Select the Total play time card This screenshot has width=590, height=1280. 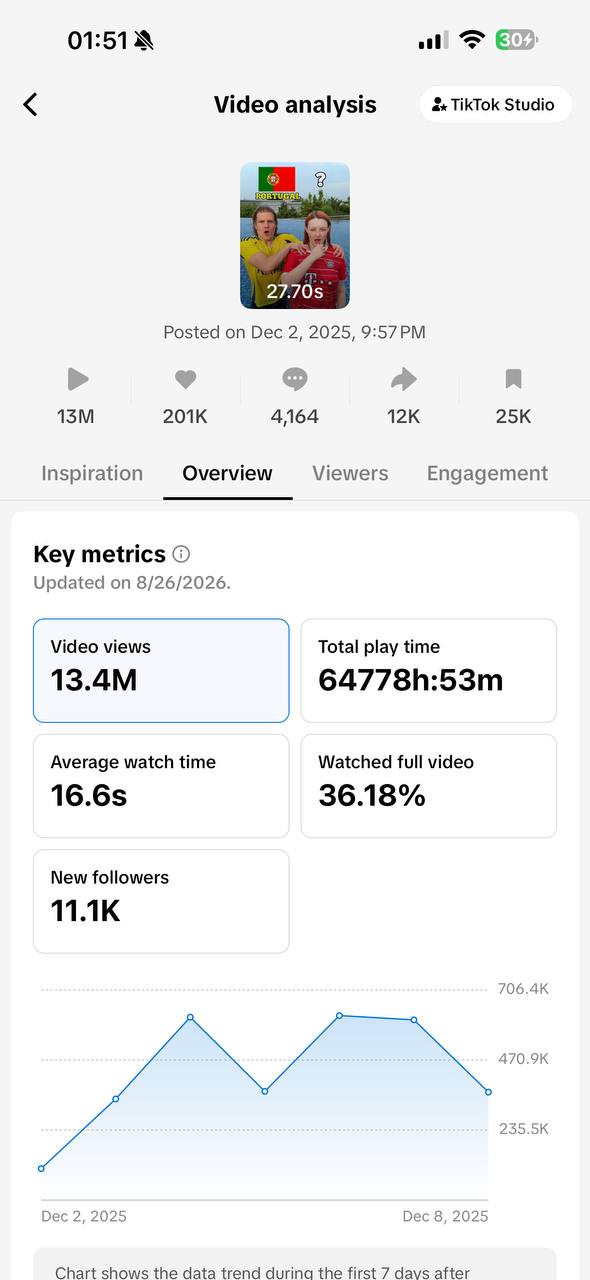point(429,670)
